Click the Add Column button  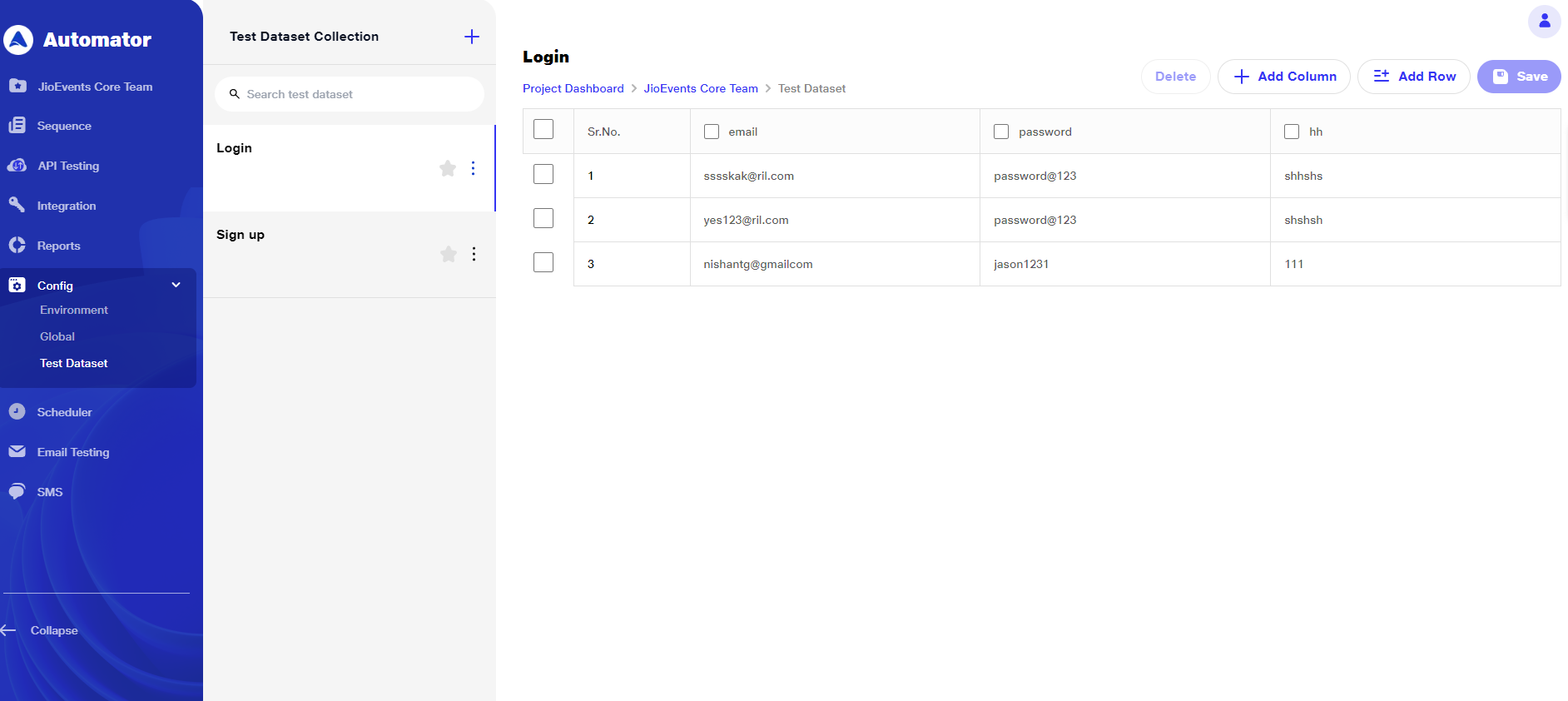point(1283,77)
